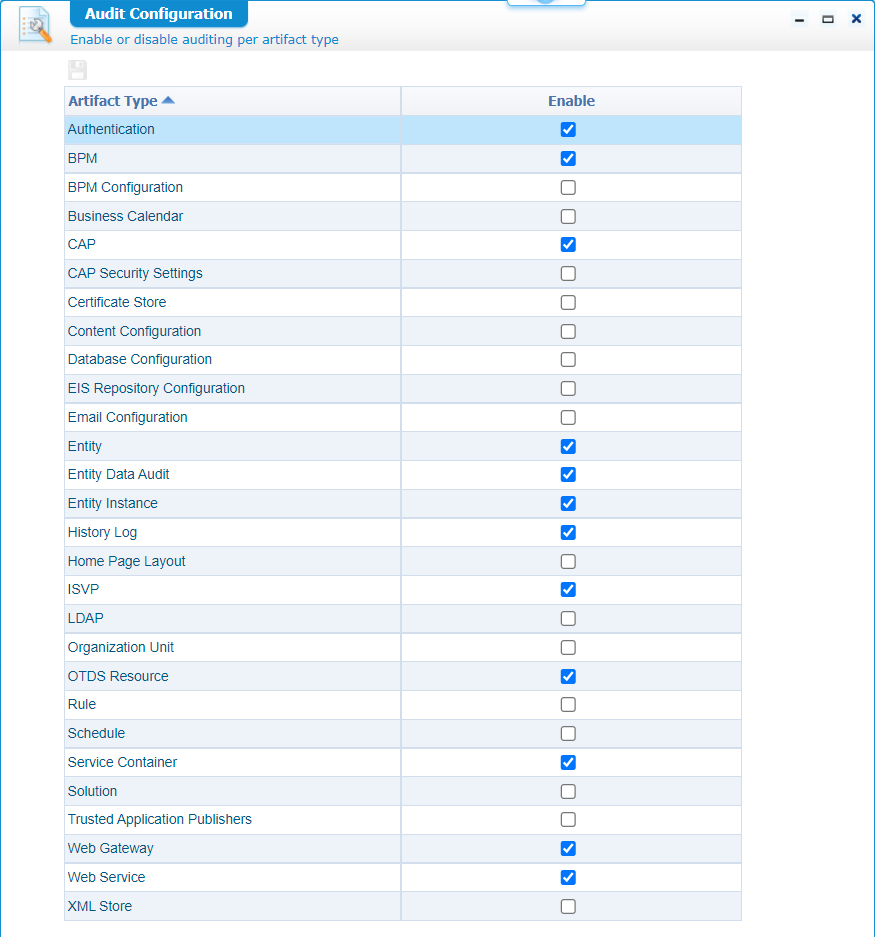875x937 pixels.
Task: Minimize the Audit Configuration window
Action: tap(799, 20)
